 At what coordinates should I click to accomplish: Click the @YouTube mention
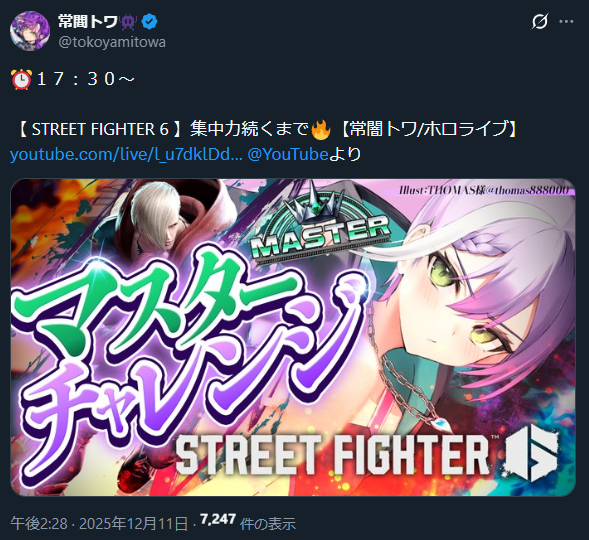(x=288, y=154)
